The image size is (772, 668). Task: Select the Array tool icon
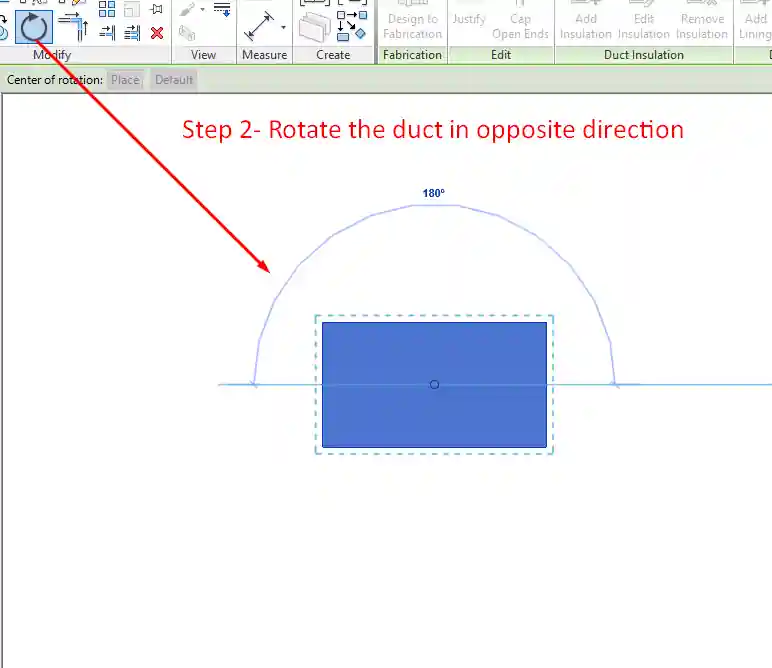107,10
